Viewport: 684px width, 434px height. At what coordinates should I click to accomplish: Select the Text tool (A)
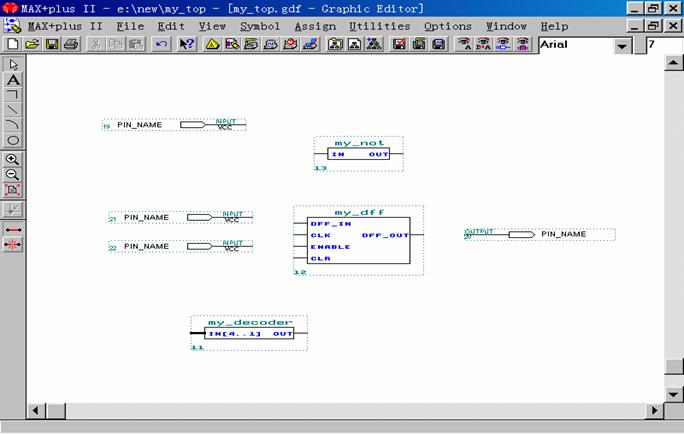(x=13, y=80)
